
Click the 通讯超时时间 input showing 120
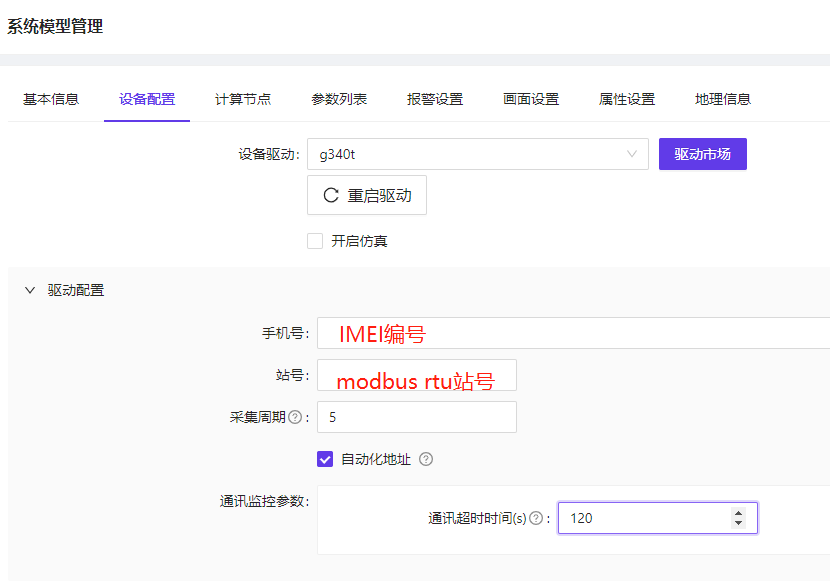click(657, 518)
